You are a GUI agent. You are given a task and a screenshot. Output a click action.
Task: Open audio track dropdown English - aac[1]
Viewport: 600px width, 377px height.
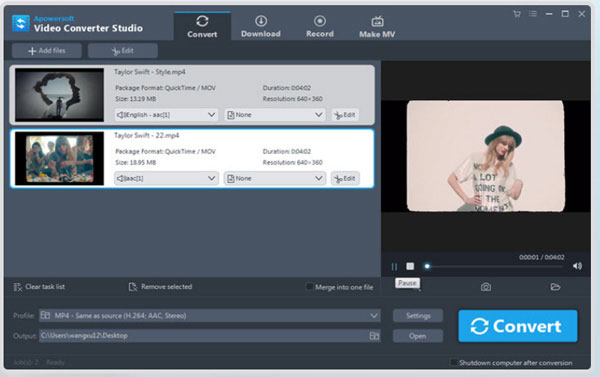coord(166,115)
